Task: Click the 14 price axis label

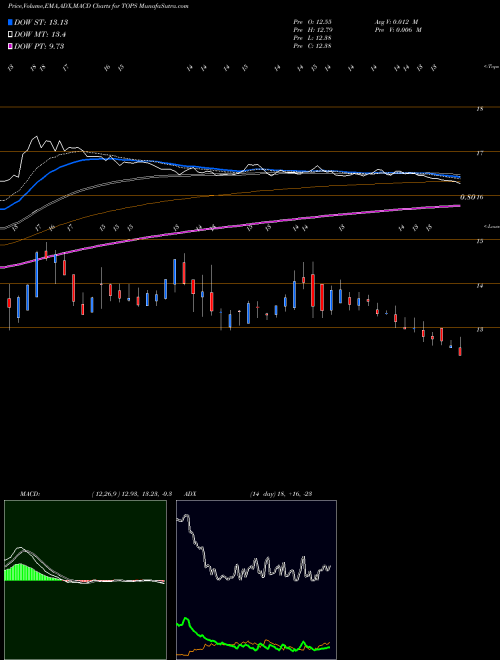Action: (479, 286)
